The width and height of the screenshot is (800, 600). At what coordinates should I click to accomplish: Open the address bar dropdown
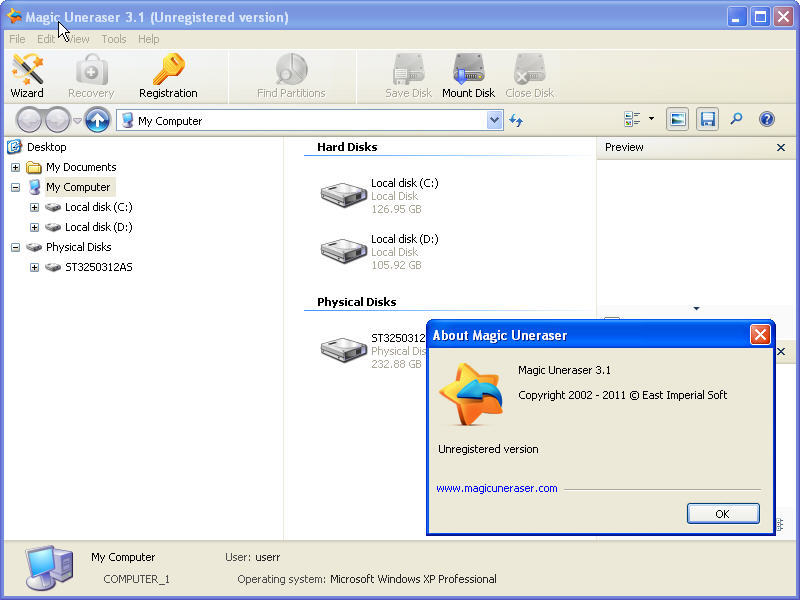point(494,120)
